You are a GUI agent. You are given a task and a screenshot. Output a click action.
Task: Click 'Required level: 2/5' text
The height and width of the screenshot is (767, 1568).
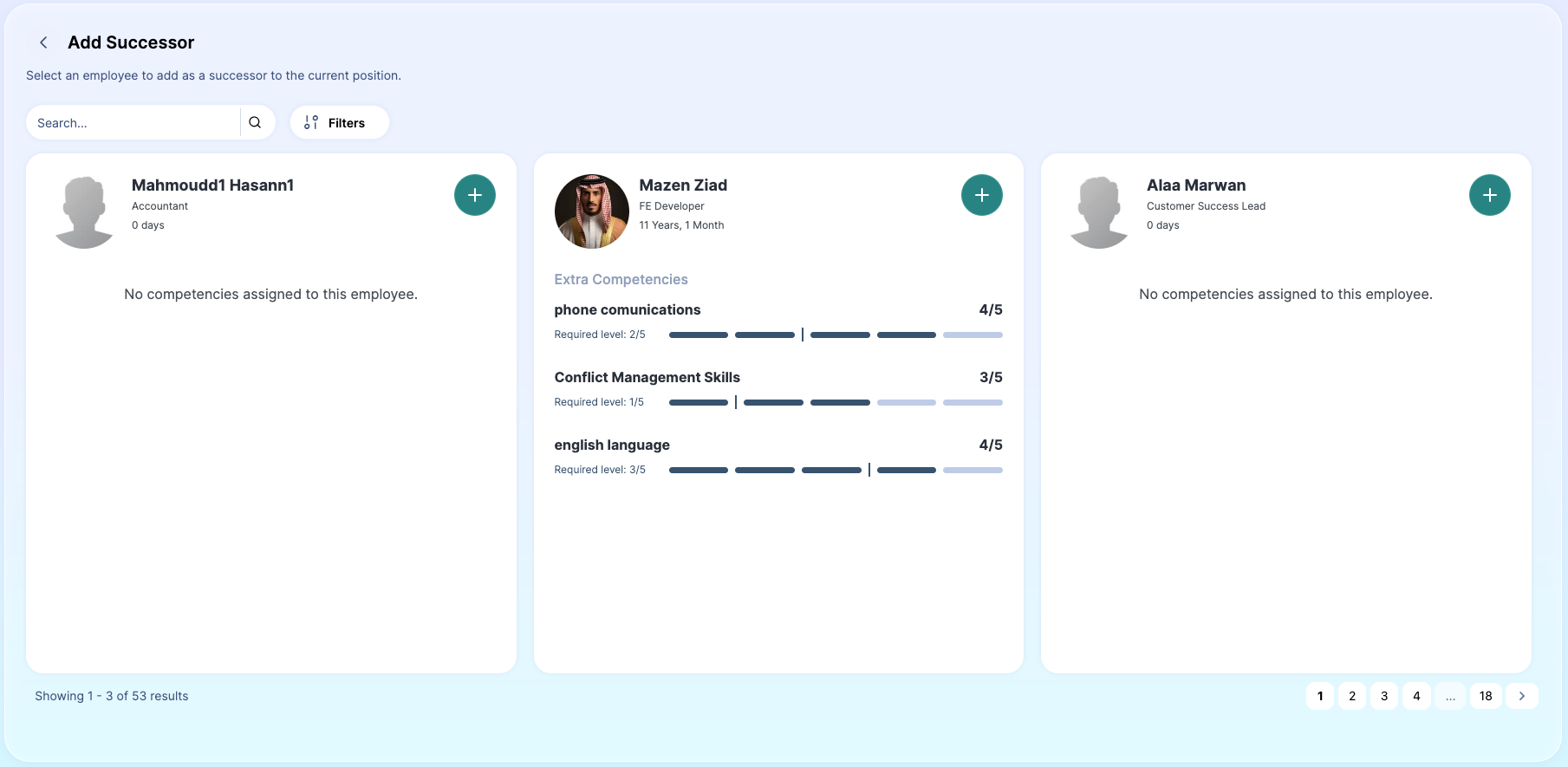[x=600, y=335]
